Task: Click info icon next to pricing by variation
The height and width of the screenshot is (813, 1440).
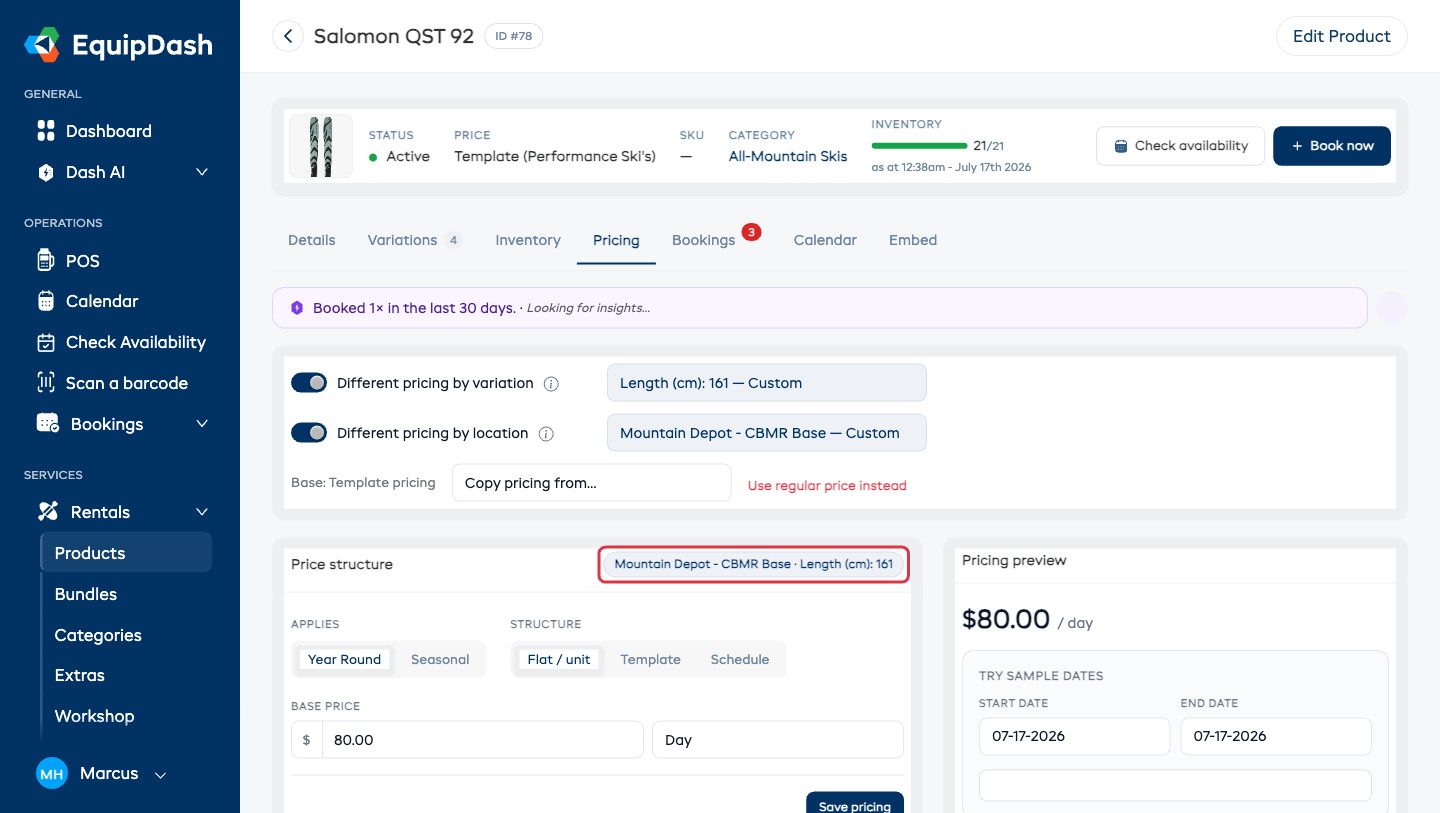Action: tap(551, 383)
